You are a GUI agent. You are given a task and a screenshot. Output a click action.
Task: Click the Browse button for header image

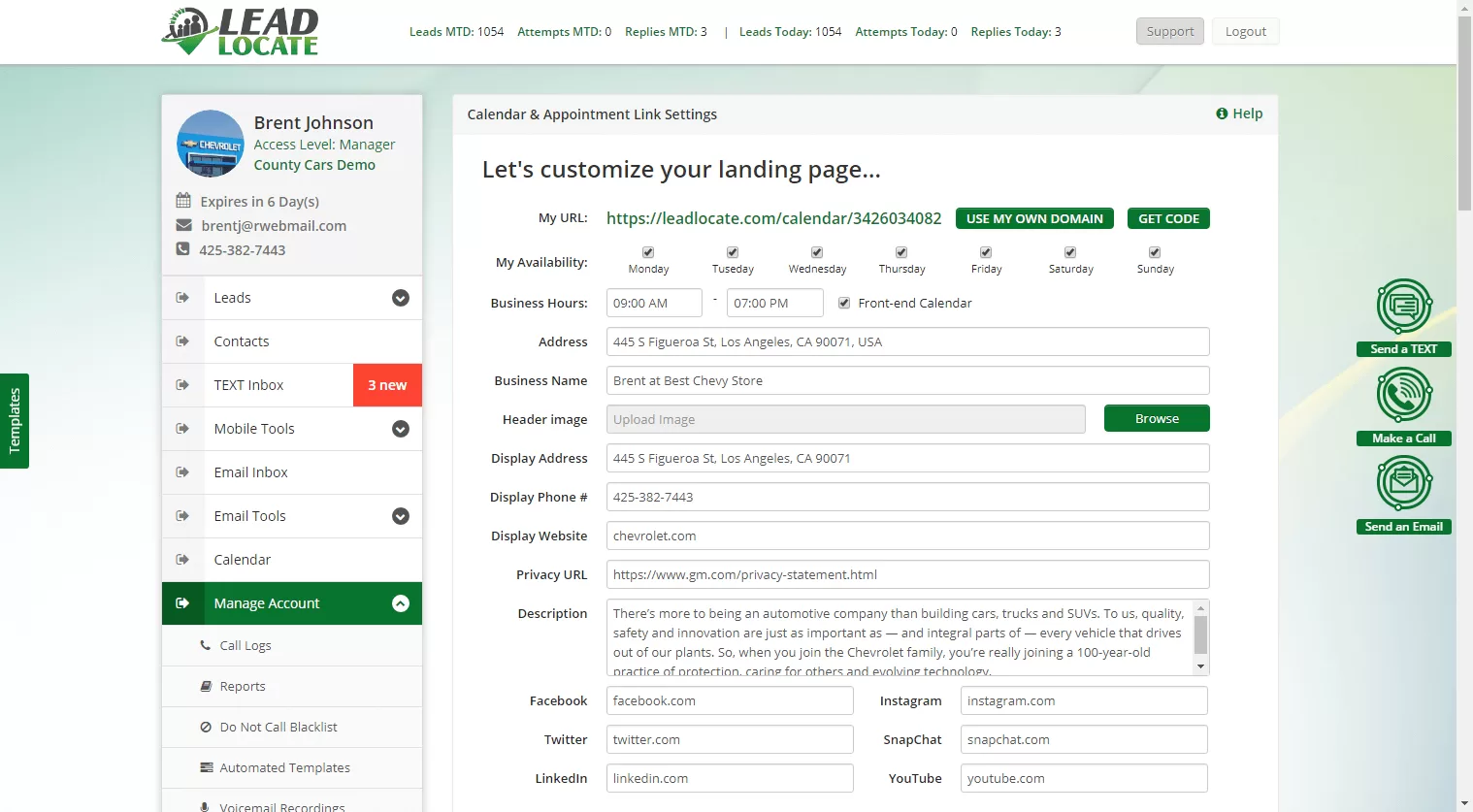(x=1157, y=418)
